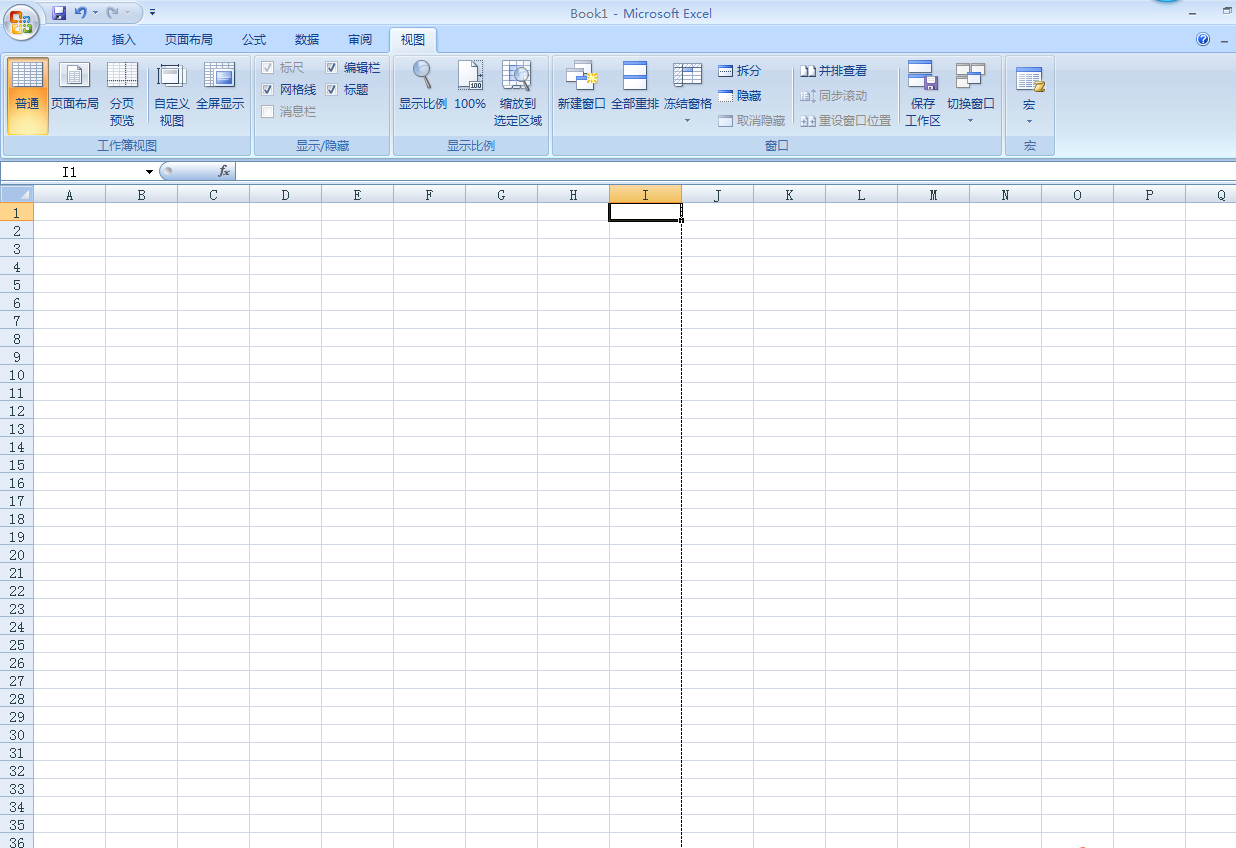
Task: Click the Redo icon
Action: pyautogui.click(x=113, y=13)
